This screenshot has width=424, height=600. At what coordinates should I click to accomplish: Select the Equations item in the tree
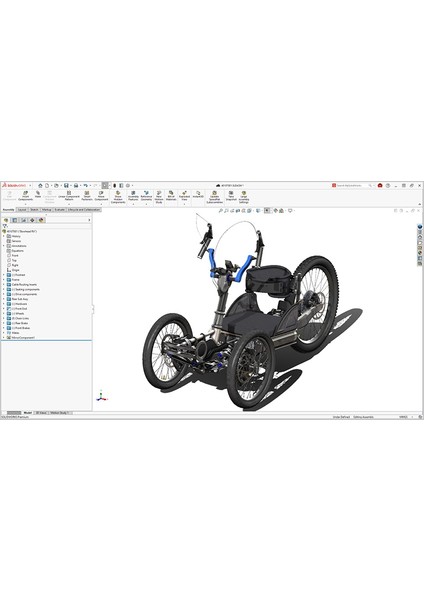[x=15, y=251]
